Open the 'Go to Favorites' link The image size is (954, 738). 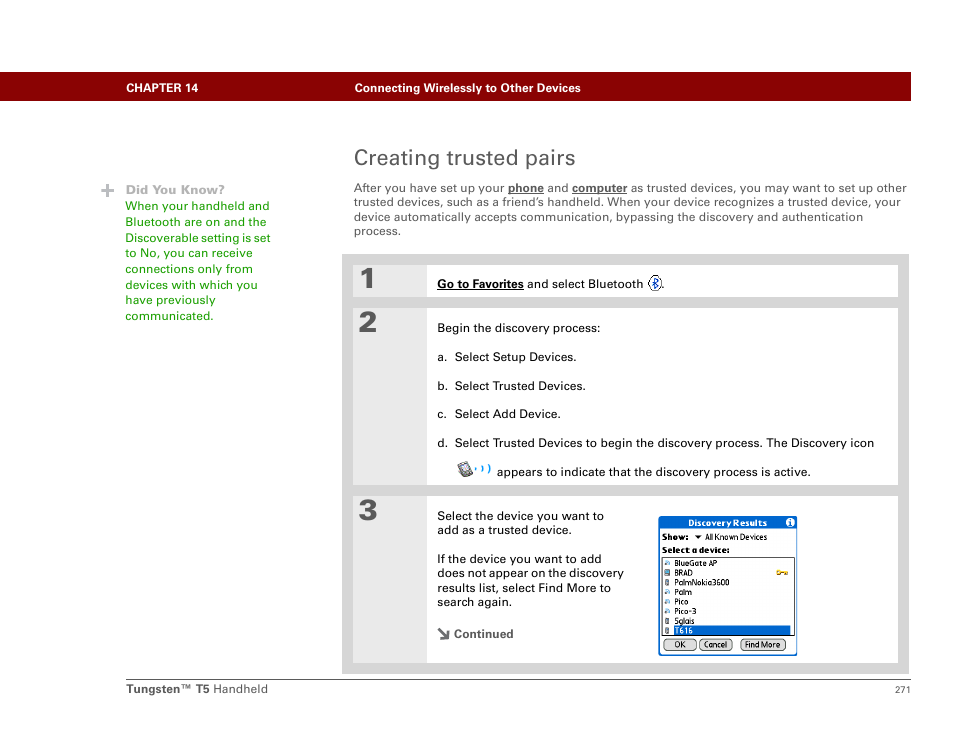[480, 284]
